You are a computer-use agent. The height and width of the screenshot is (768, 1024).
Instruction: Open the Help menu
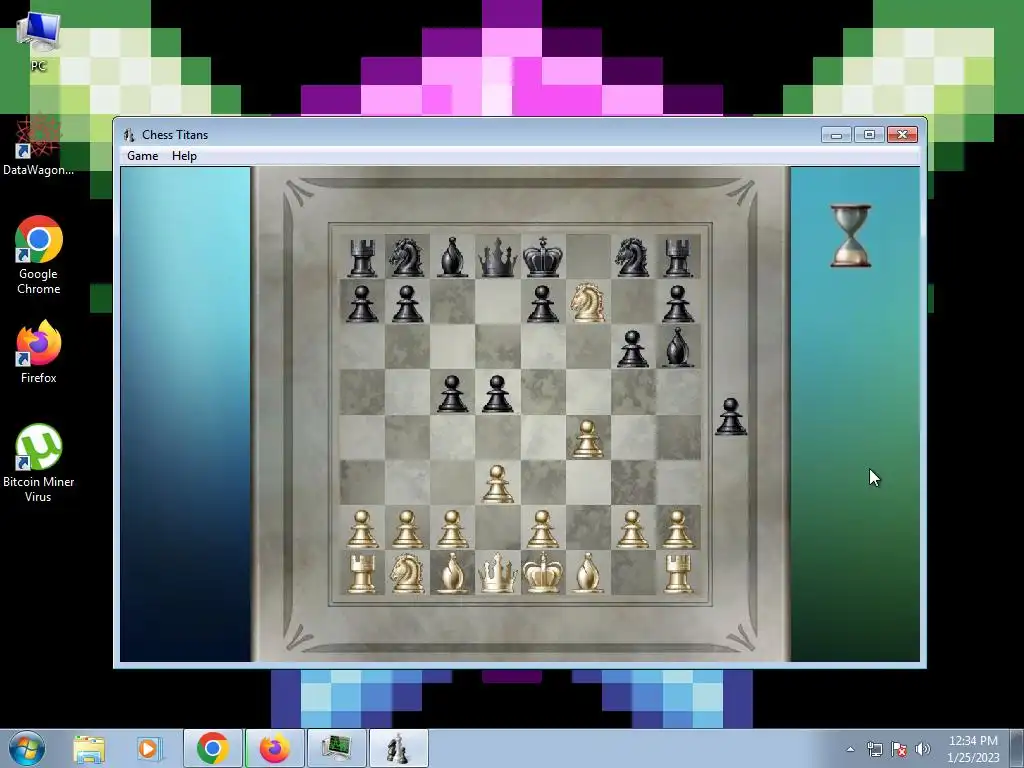coord(184,156)
